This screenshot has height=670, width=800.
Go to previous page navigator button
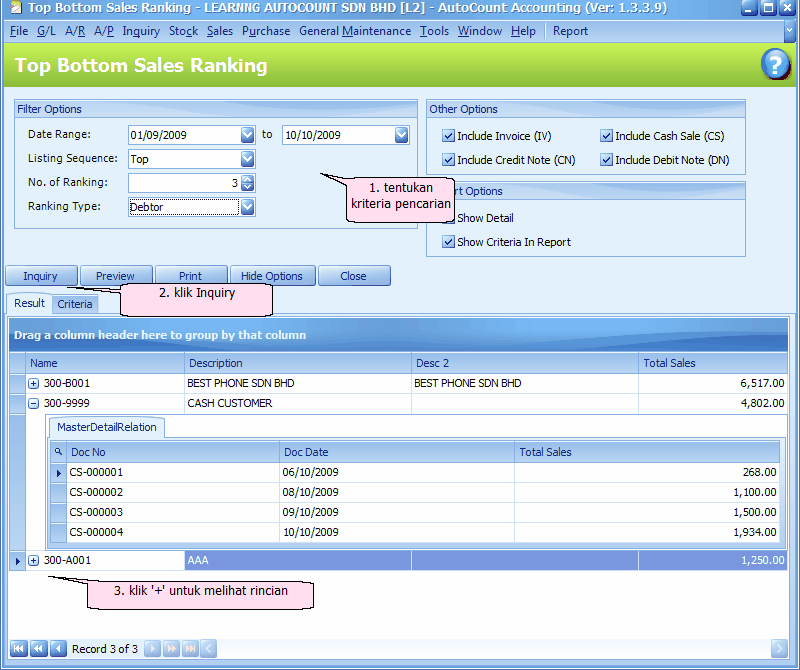pos(38,648)
